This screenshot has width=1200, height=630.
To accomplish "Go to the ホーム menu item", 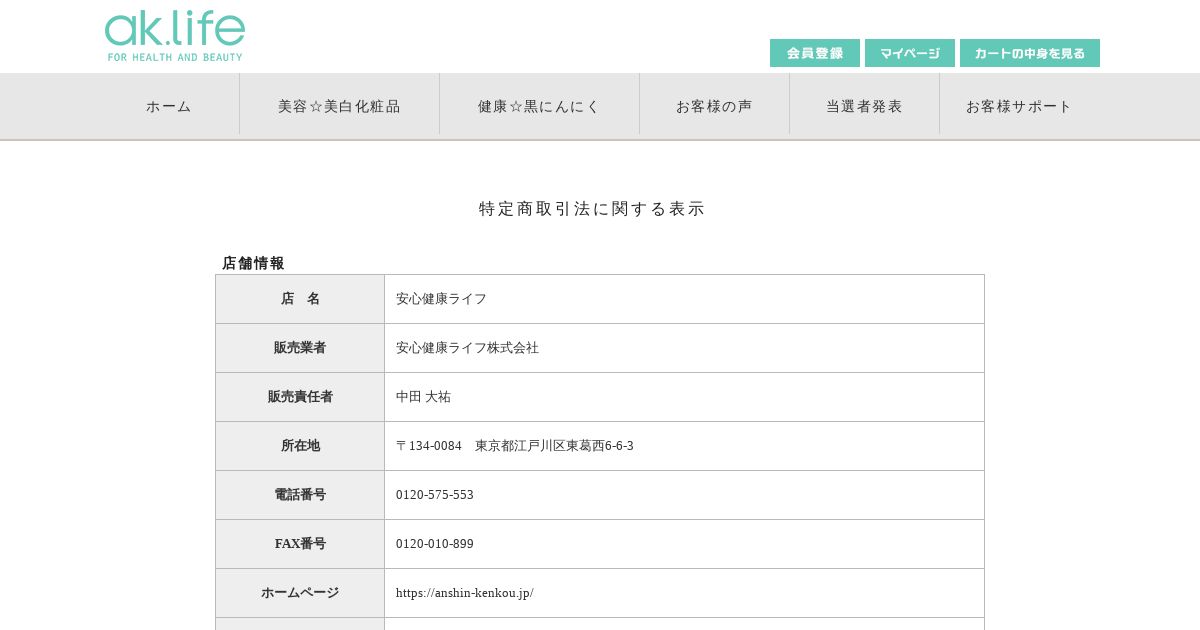I will click(169, 106).
